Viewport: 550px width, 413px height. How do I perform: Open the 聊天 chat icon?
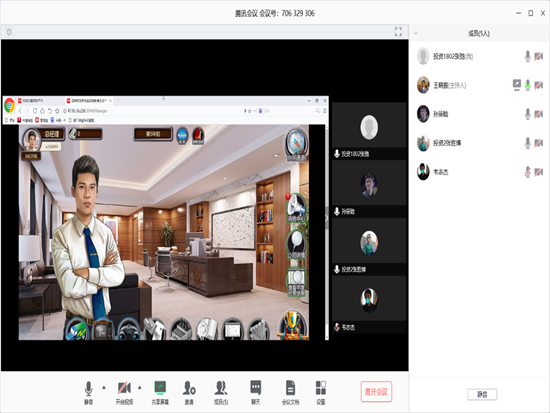(x=255, y=393)
